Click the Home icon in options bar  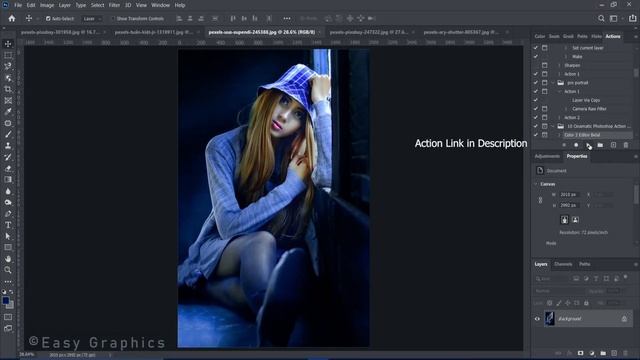(x=11, y=18)
